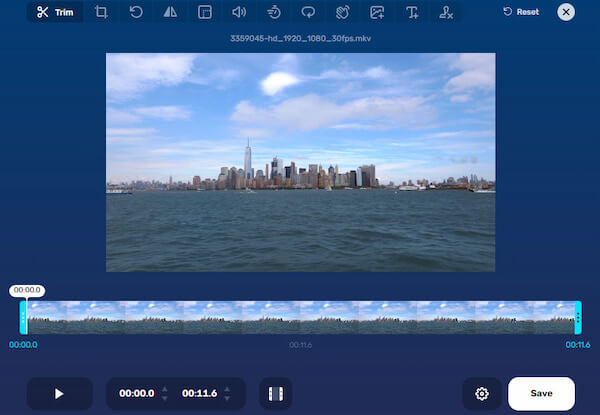Click the Reset button
This screenshot has width=600, height=415.
pos(520,13)
